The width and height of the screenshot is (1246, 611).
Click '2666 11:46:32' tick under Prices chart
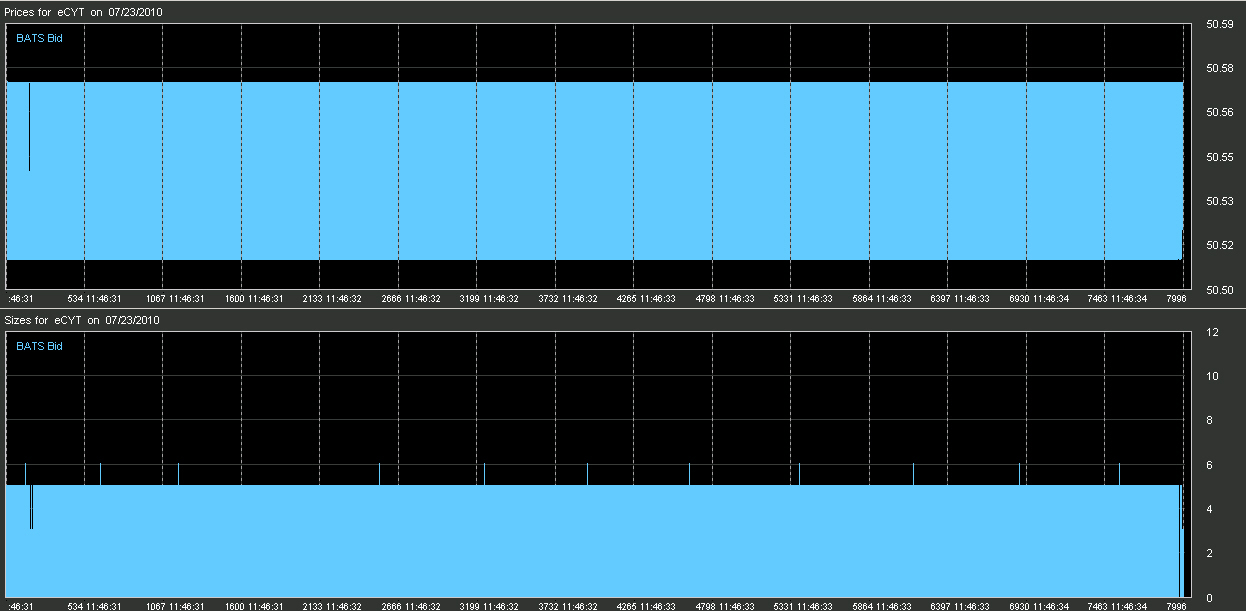click(x=411, y=298)
